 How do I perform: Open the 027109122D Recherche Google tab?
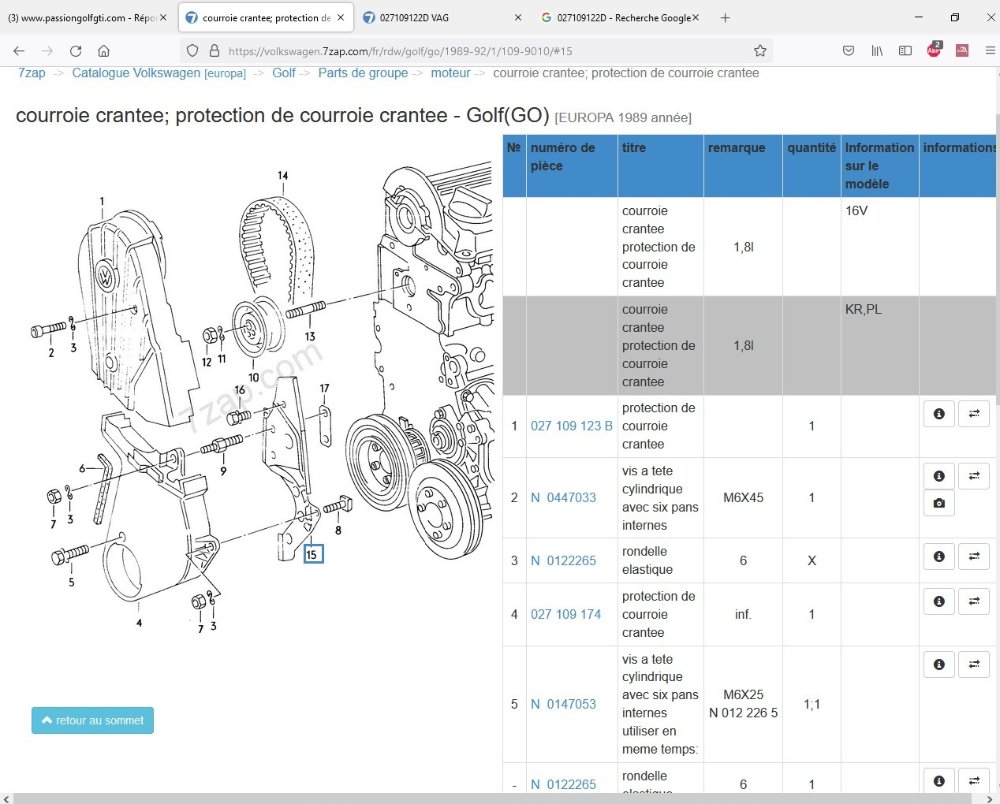(x=624, y=18)
